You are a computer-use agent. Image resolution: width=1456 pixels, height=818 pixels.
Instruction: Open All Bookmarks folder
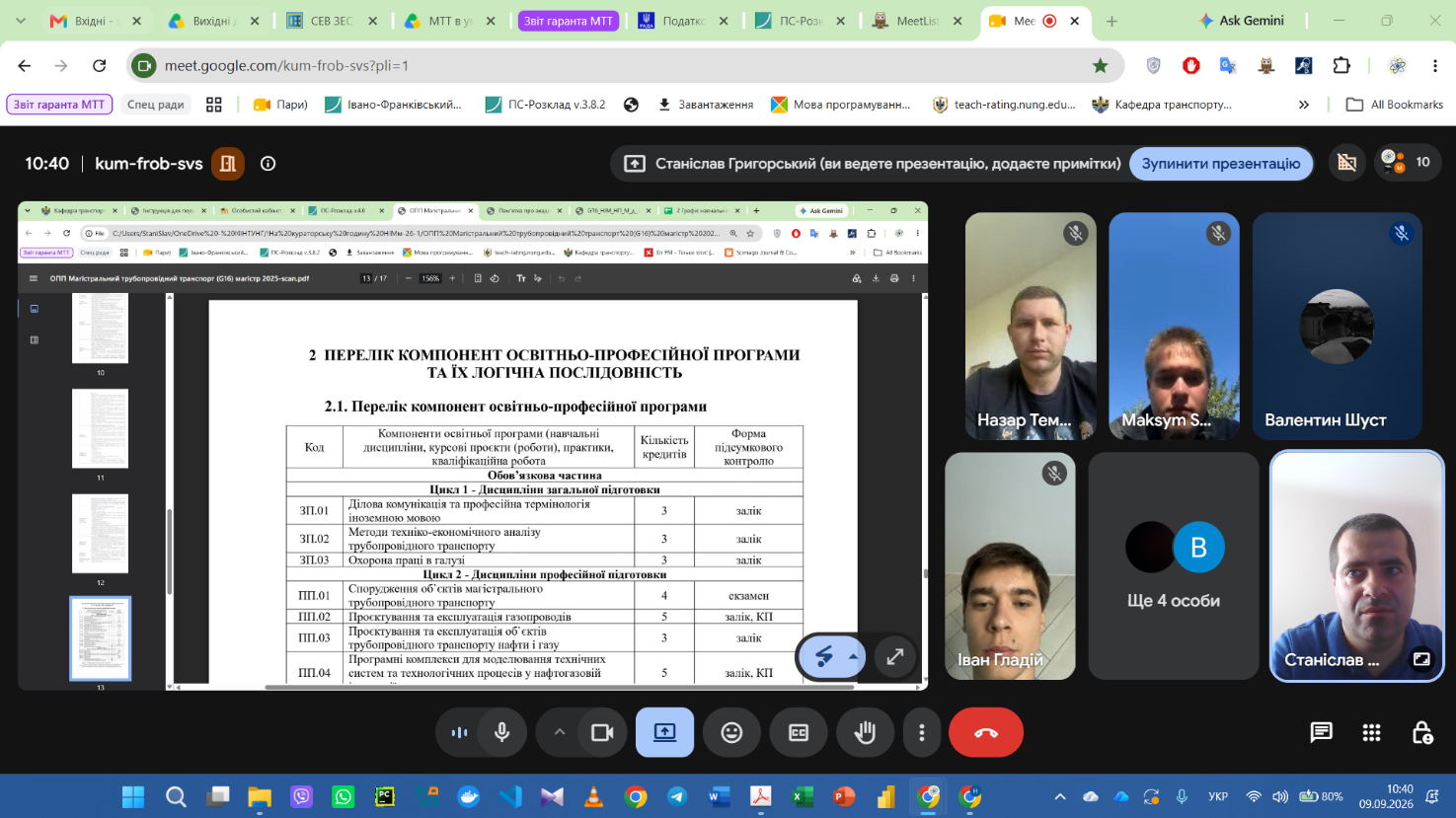[1395, 105]
